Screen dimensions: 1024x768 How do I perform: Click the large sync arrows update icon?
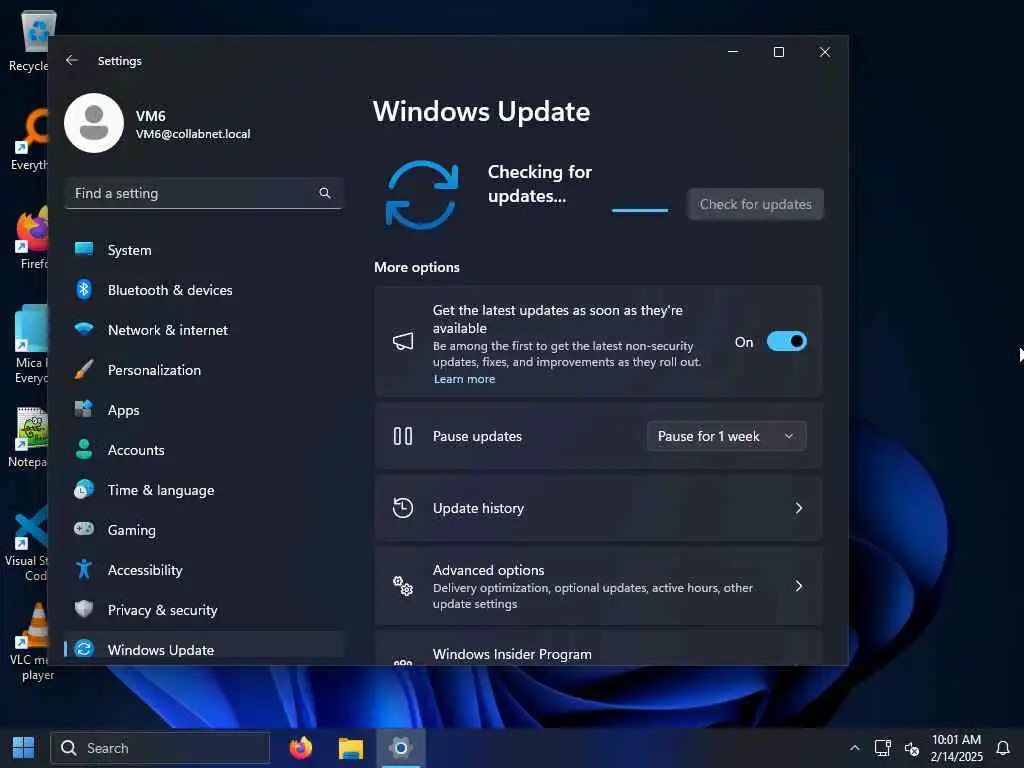(x=422, y=195)
